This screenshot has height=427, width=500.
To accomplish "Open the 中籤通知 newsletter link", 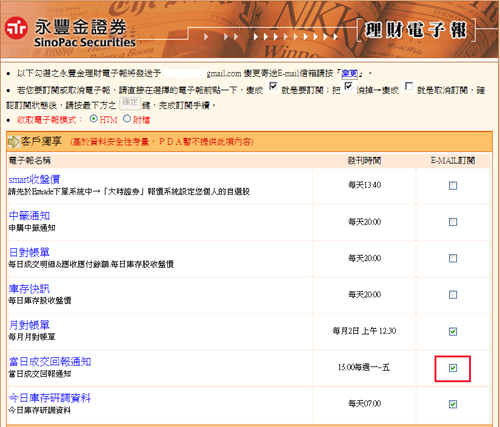I will [x=29, y=216].
